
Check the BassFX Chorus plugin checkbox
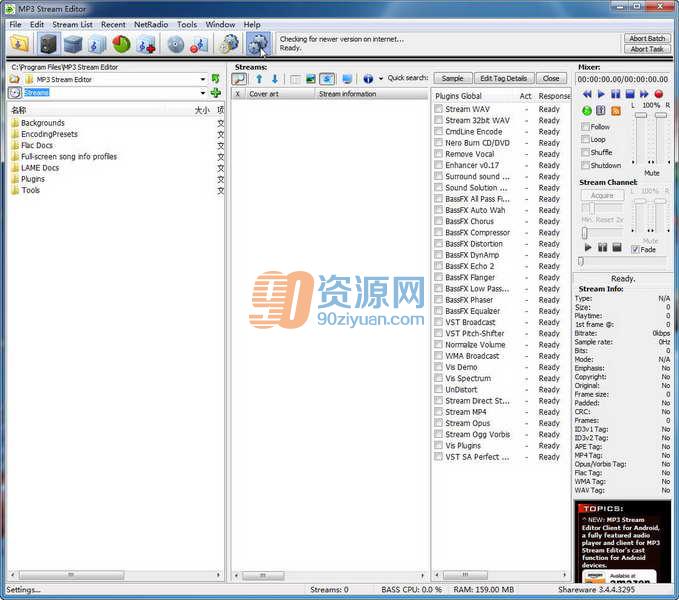pos(439,221)
